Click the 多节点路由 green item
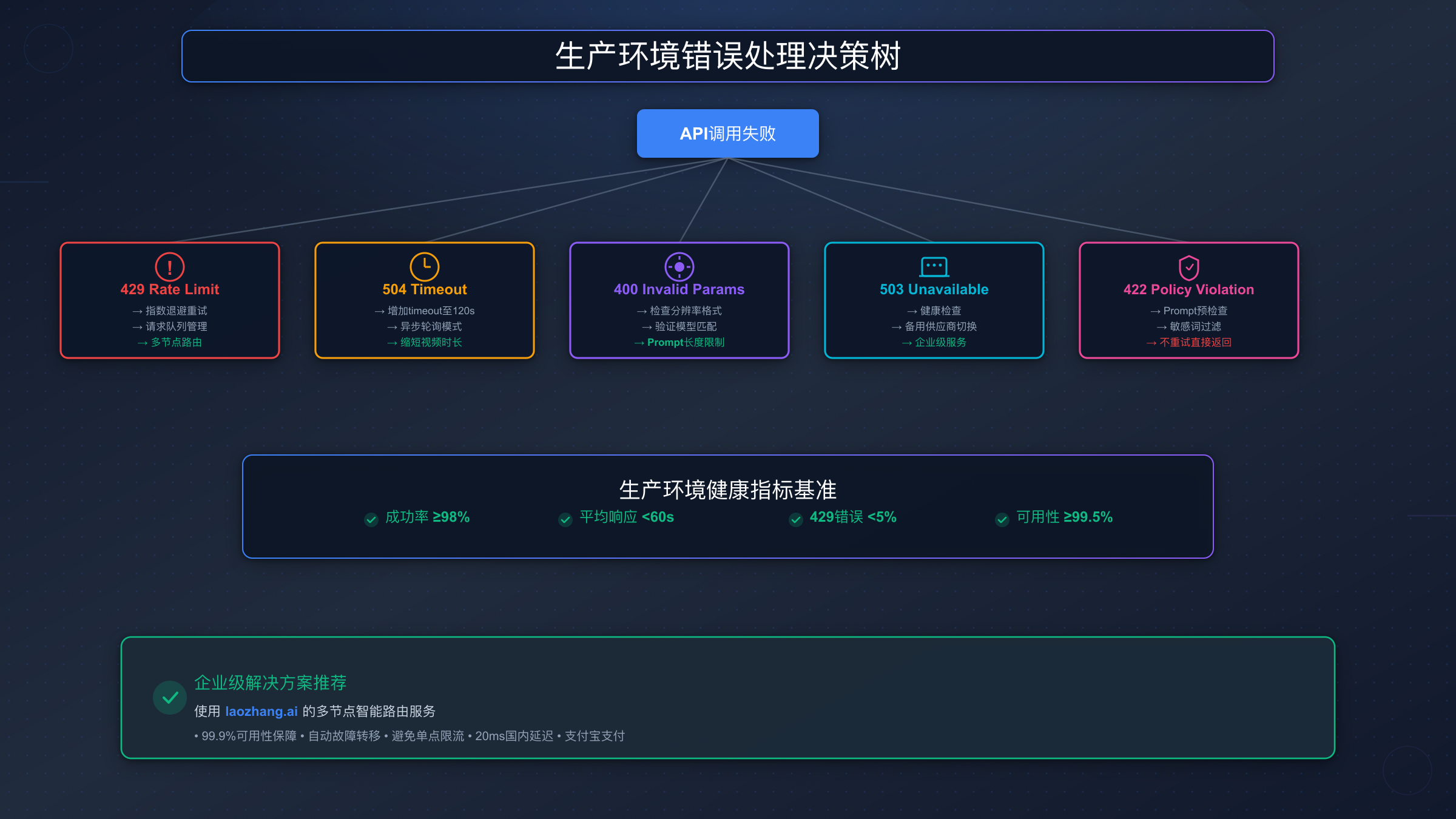The width and height of the screenshot is (1456, 819). click(x=176, y=342)
